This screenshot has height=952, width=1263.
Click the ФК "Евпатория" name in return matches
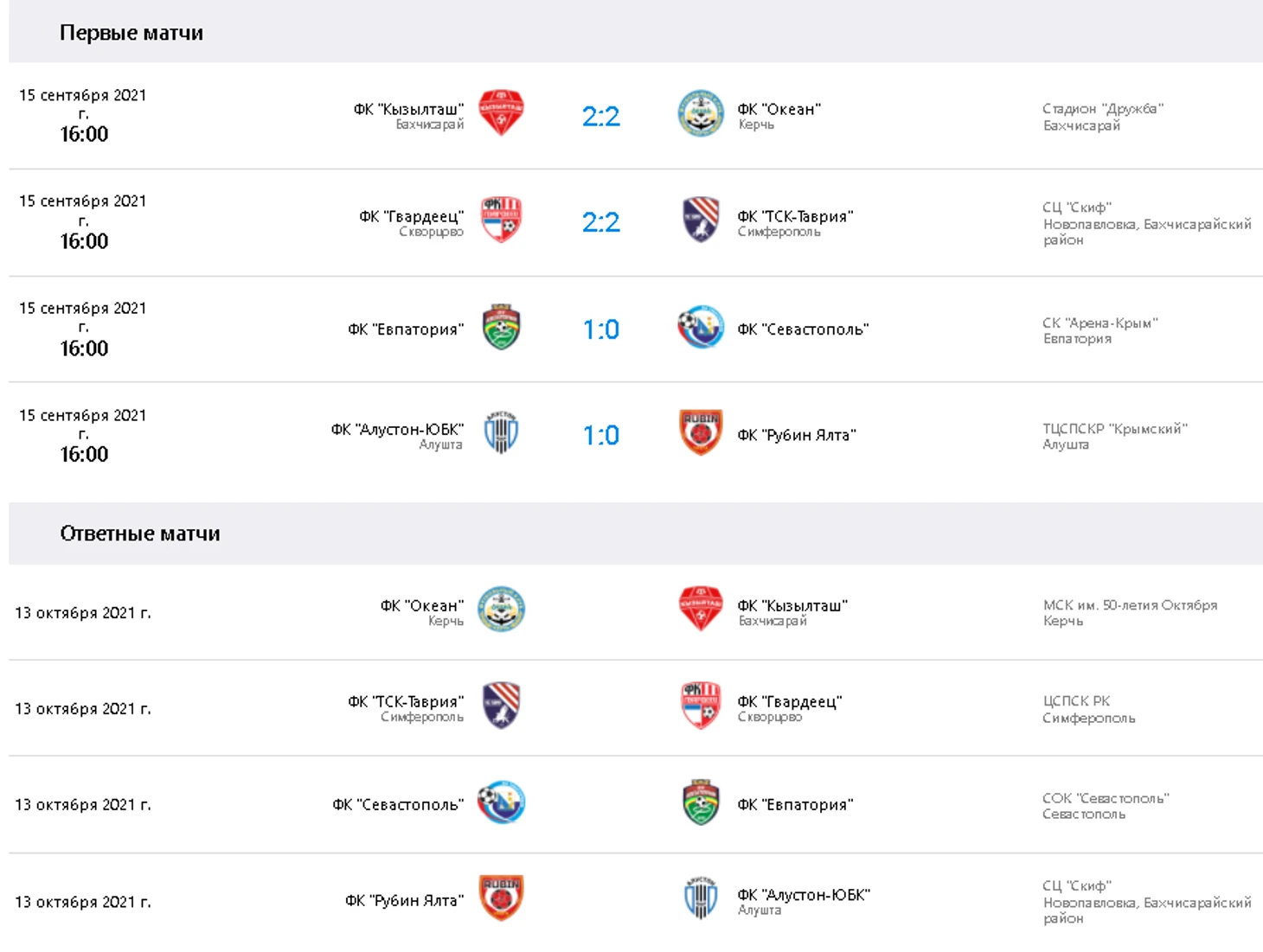[795, 804]
